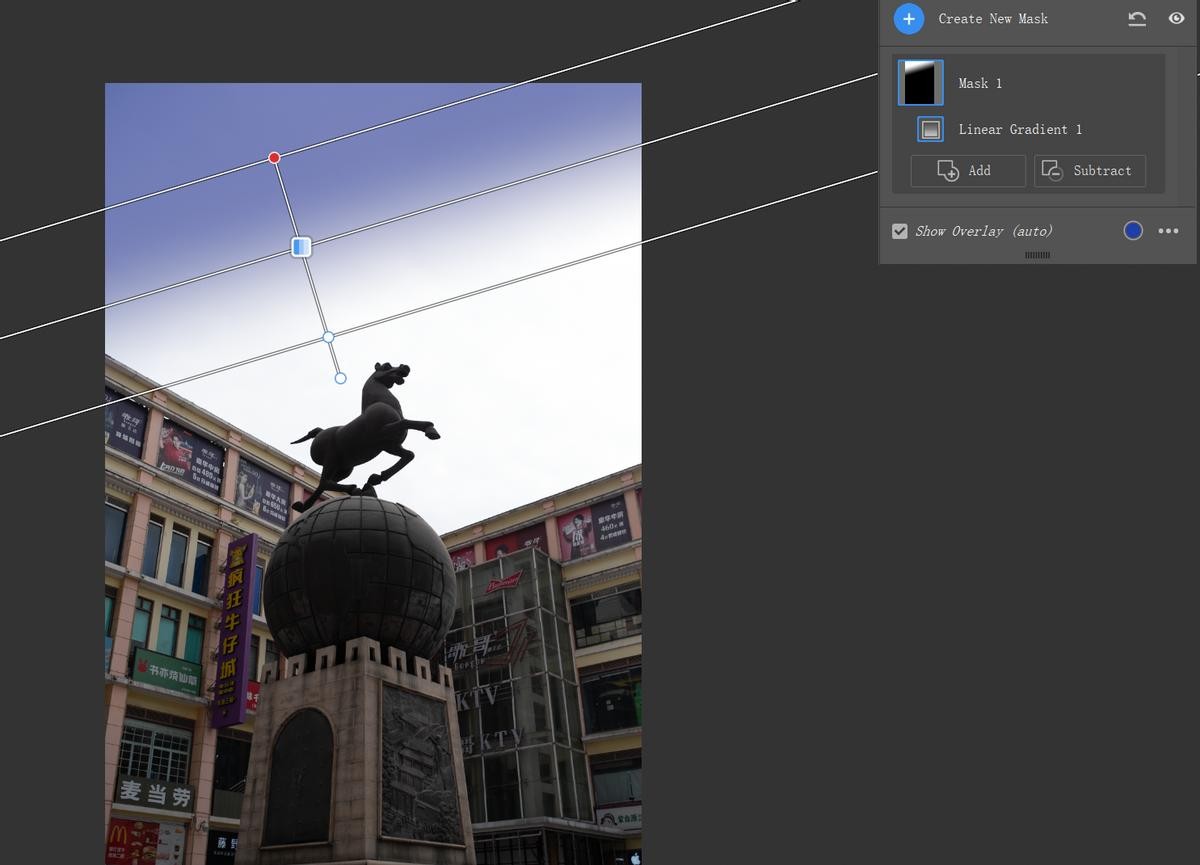Viewport: 1200px width, 865px height.
Task: Click the masks panel bottom resize grip
Action: pos(1037,256)
